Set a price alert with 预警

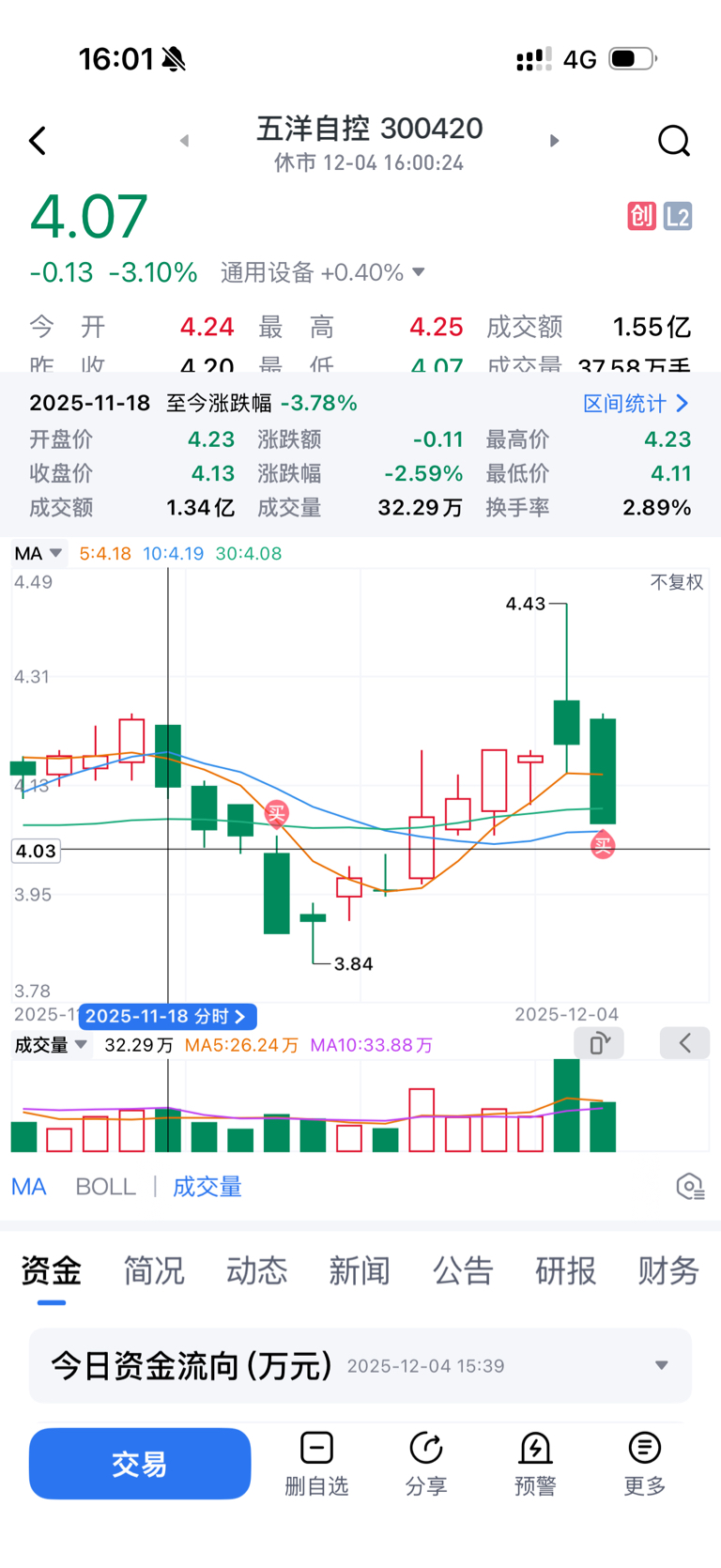(535, 1463)
